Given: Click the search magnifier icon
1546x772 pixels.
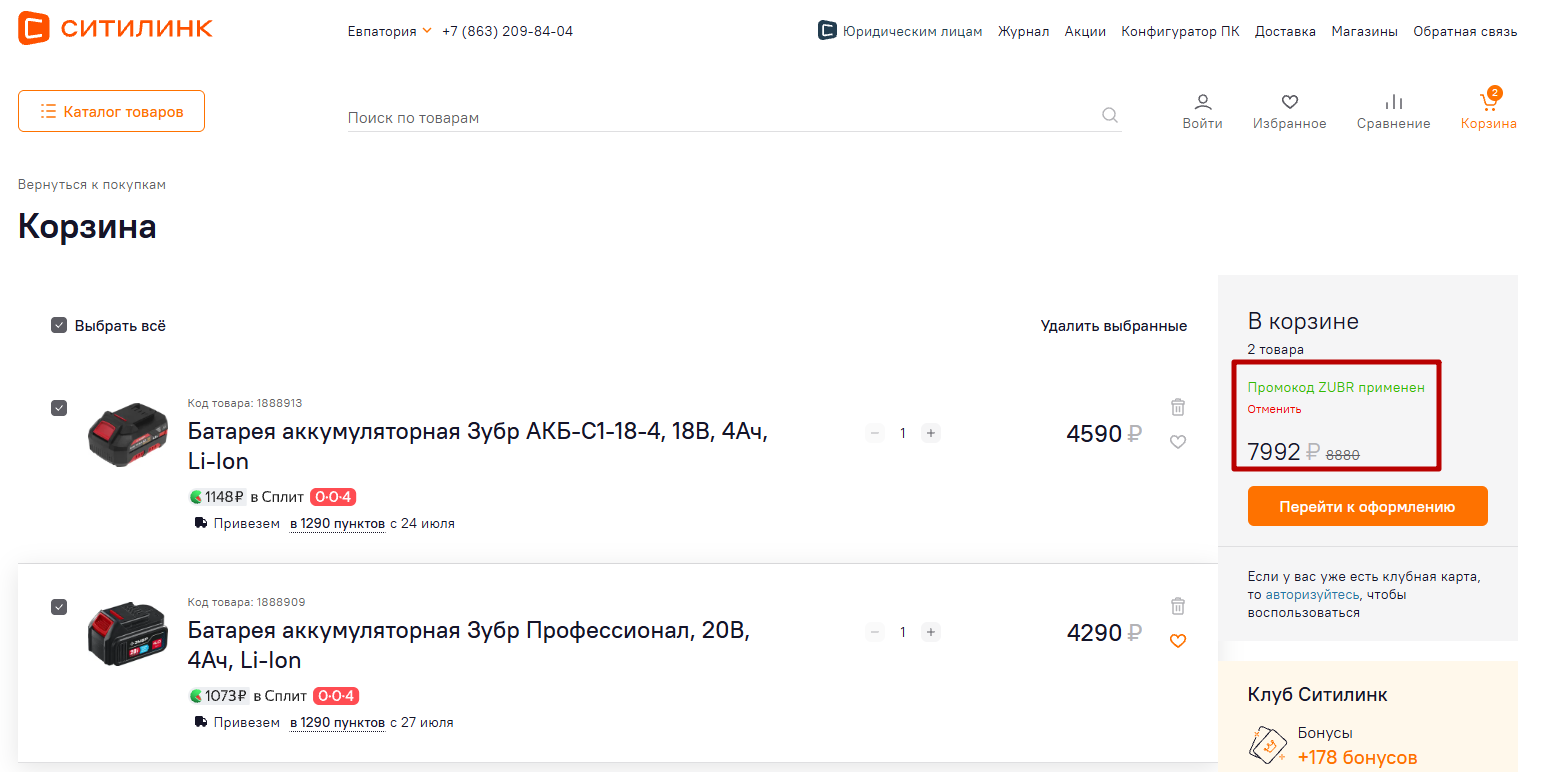Looking at the screenshot, I should [1109, 116].
